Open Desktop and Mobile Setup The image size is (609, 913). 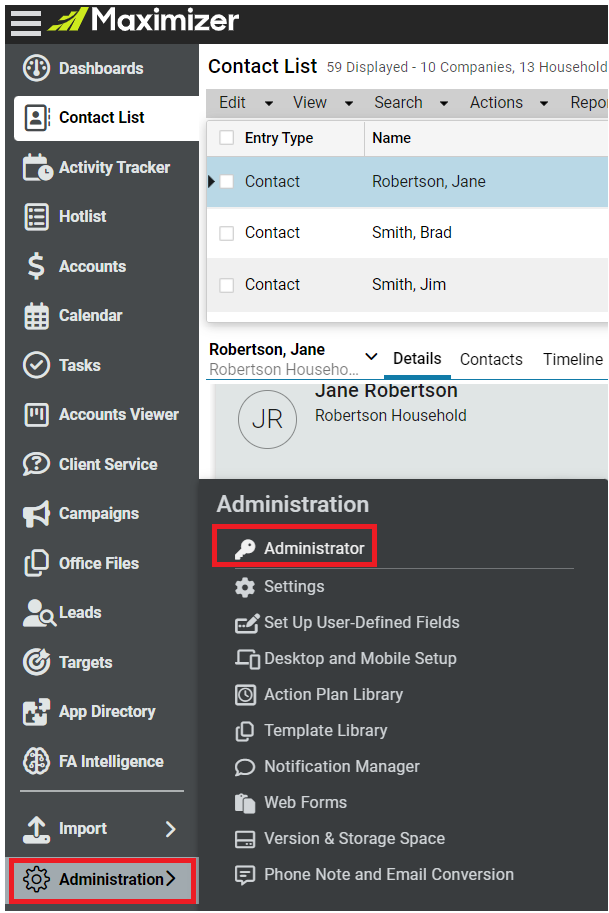360,659
